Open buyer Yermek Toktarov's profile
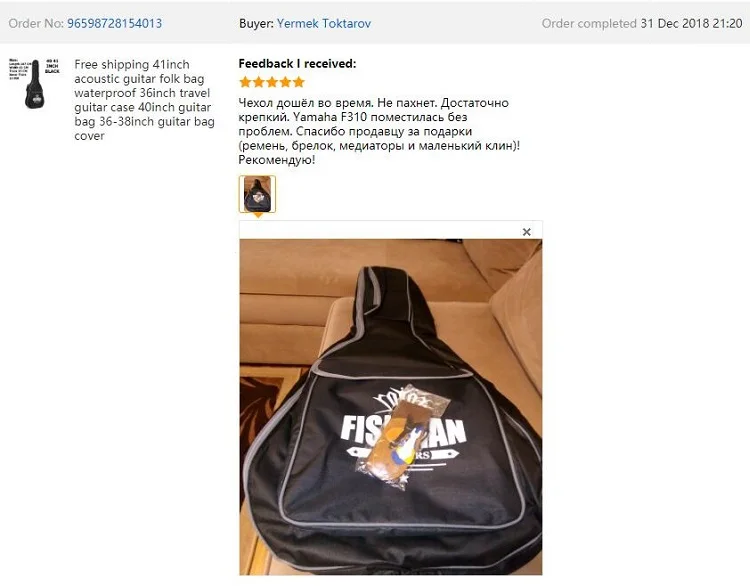The height and width of the screenshot is (586, 750). click(x=324, y=23)
